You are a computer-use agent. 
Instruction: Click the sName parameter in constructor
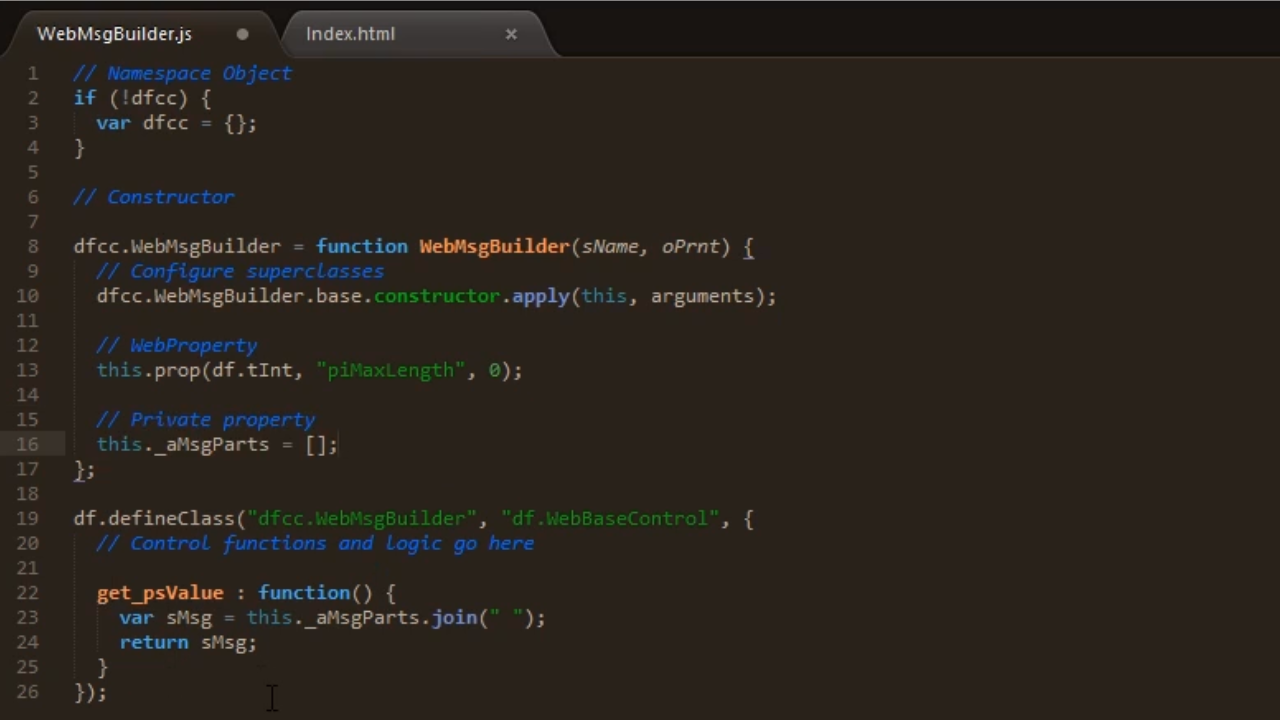tap(609, 247)
